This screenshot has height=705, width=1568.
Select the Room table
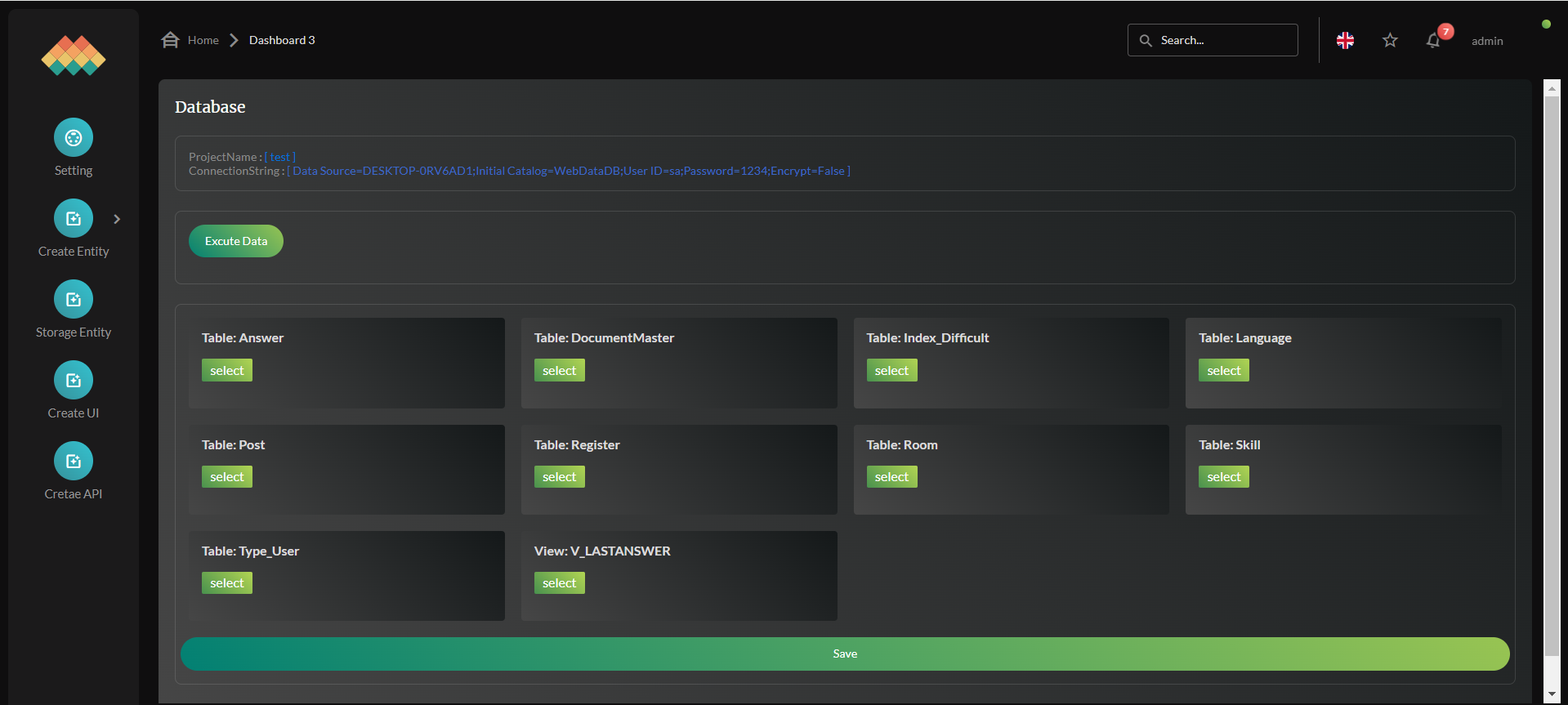pos(891,476)
